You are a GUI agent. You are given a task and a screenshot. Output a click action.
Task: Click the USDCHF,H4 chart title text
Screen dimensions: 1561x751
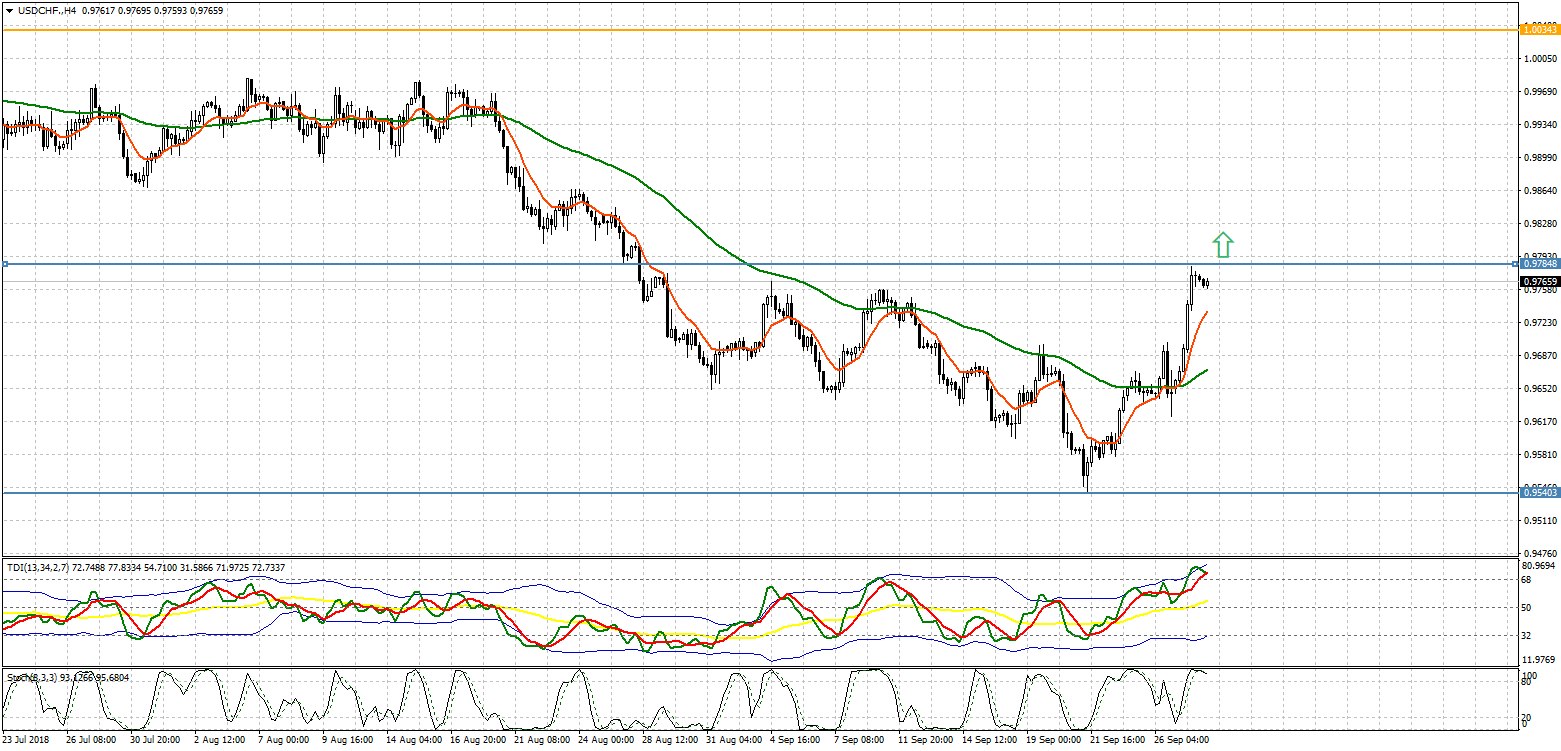tap(46, 10)
